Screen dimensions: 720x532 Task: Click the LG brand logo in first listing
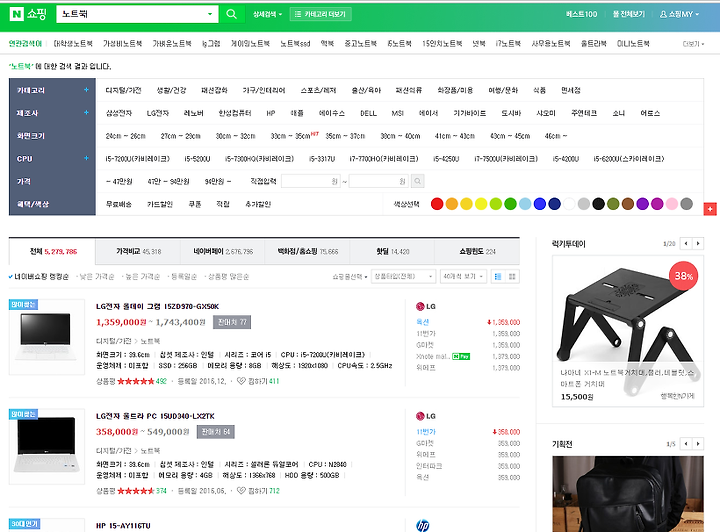click(x=426, y=306)
